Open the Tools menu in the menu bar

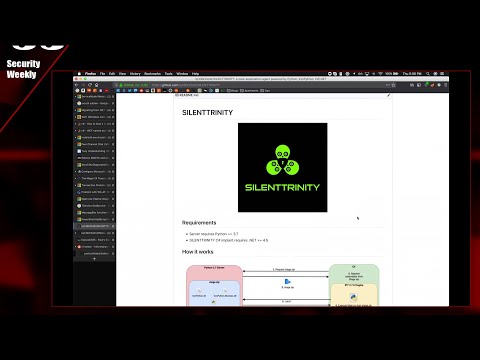pyautogui.click(x=169, y=73)
